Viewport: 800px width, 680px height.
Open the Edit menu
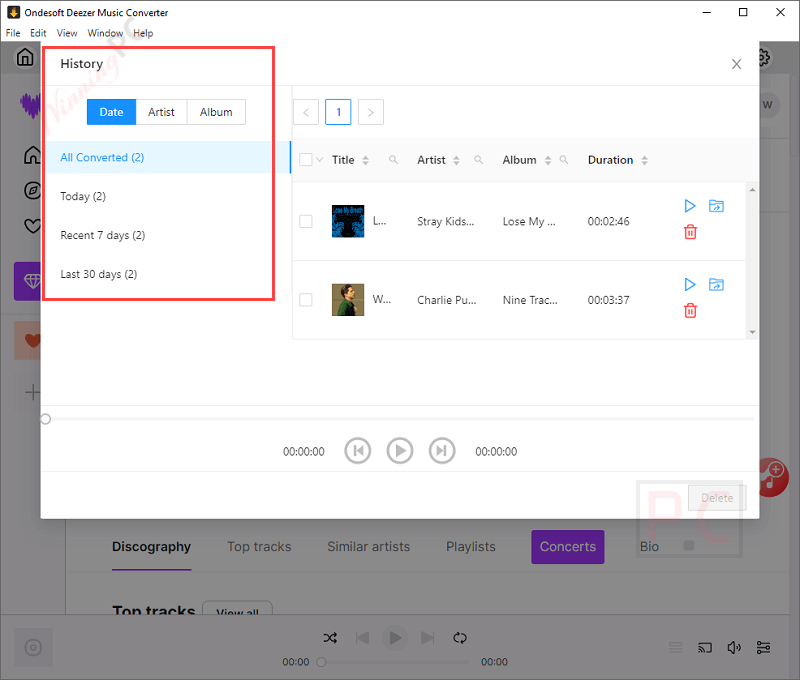tap(38, 33)
